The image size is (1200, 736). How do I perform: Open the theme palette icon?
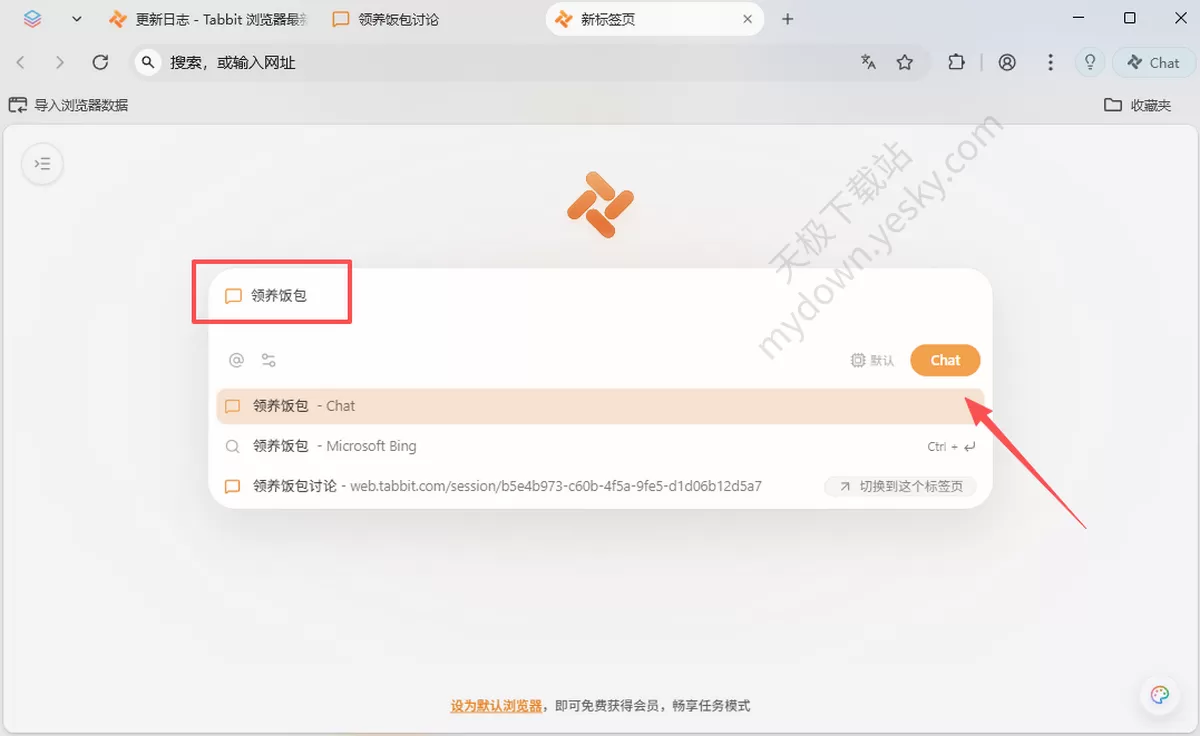point(1160,695)
